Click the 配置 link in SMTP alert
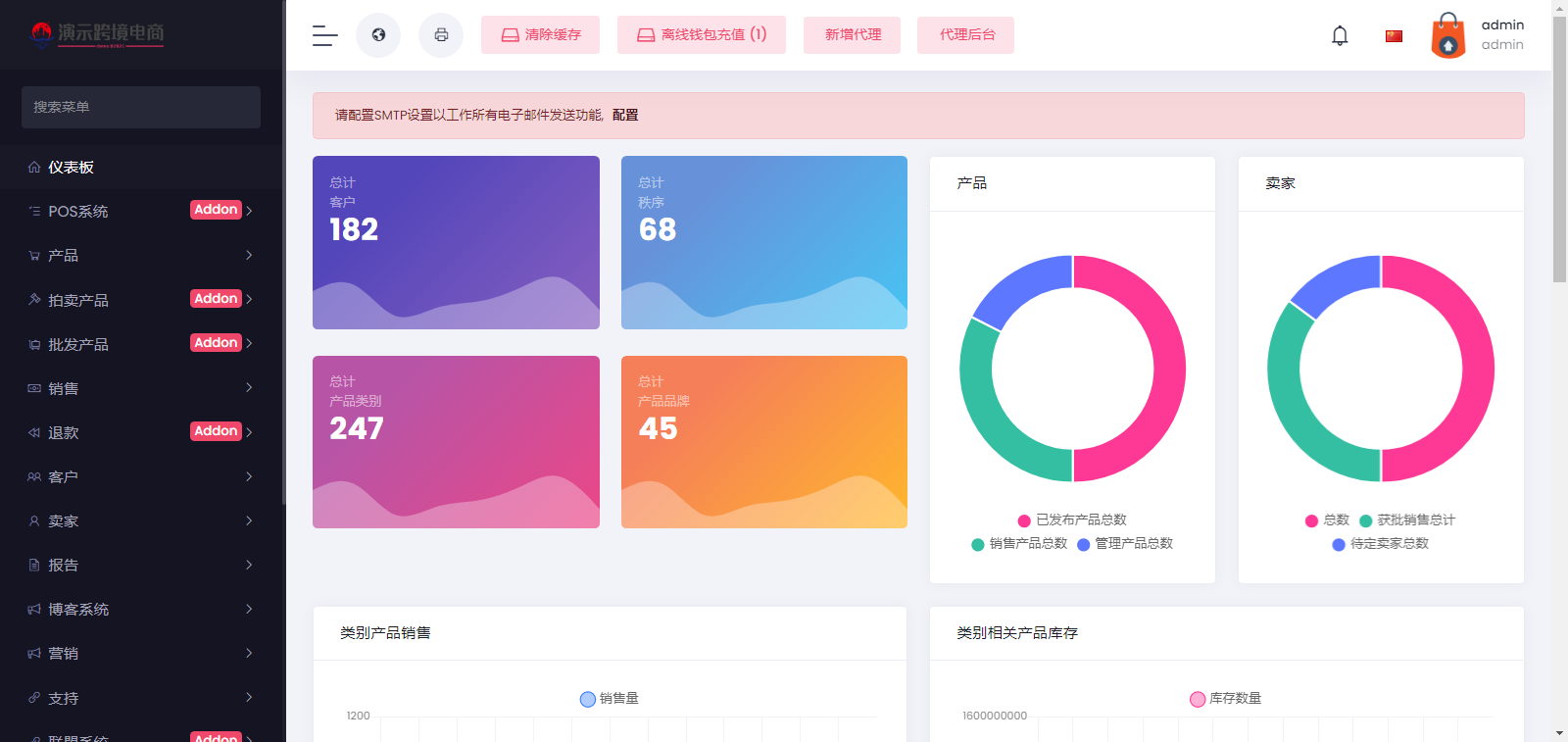The width and height of the screenshot is (1568, 742). [x=625, y=116]
